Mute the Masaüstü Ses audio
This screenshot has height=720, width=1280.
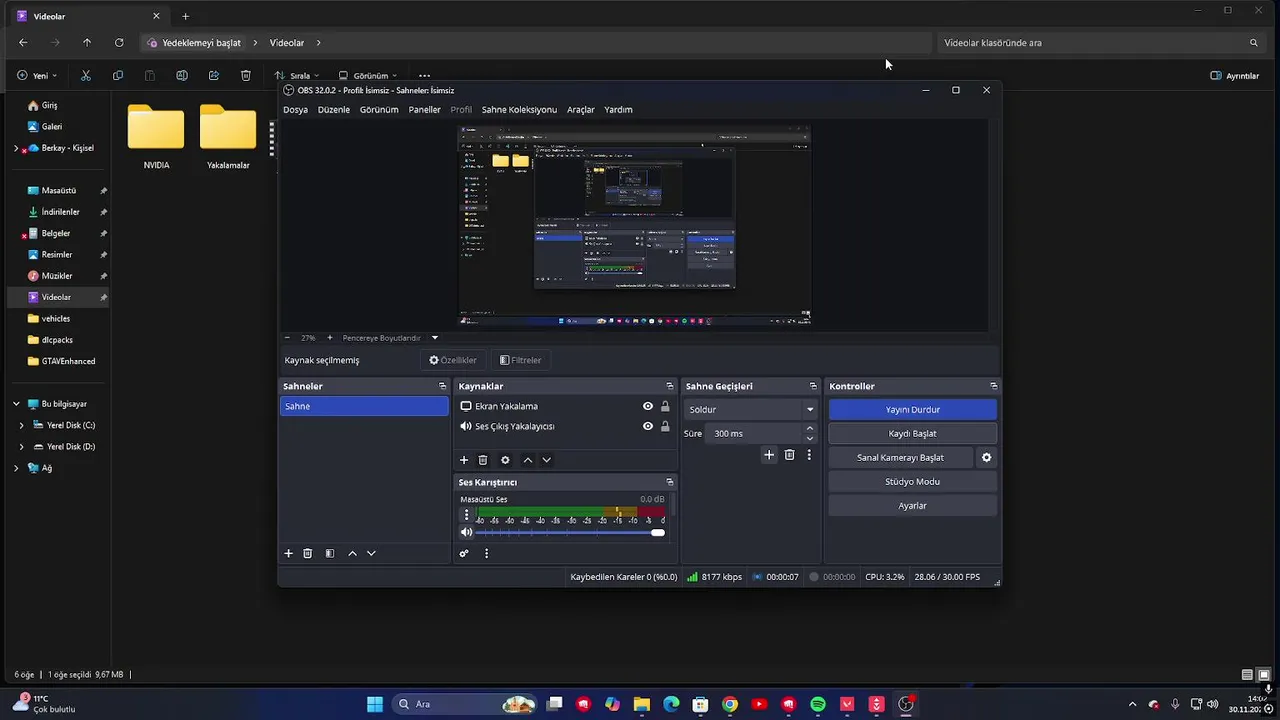(466, 532)
